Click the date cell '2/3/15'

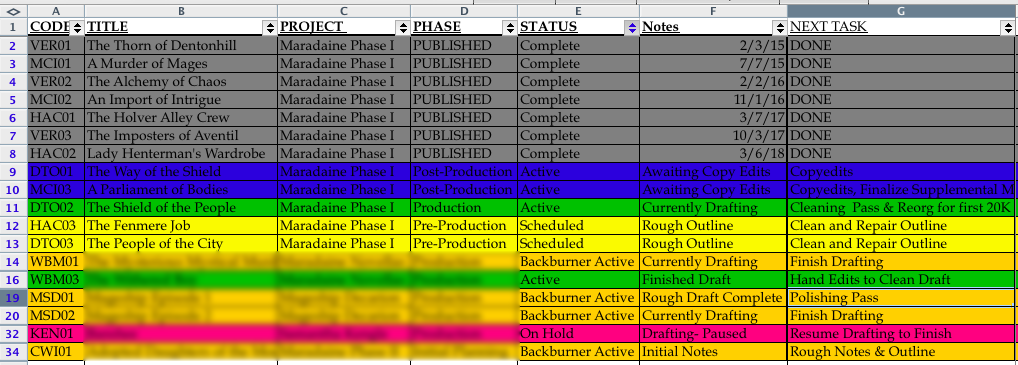[714, 45]
